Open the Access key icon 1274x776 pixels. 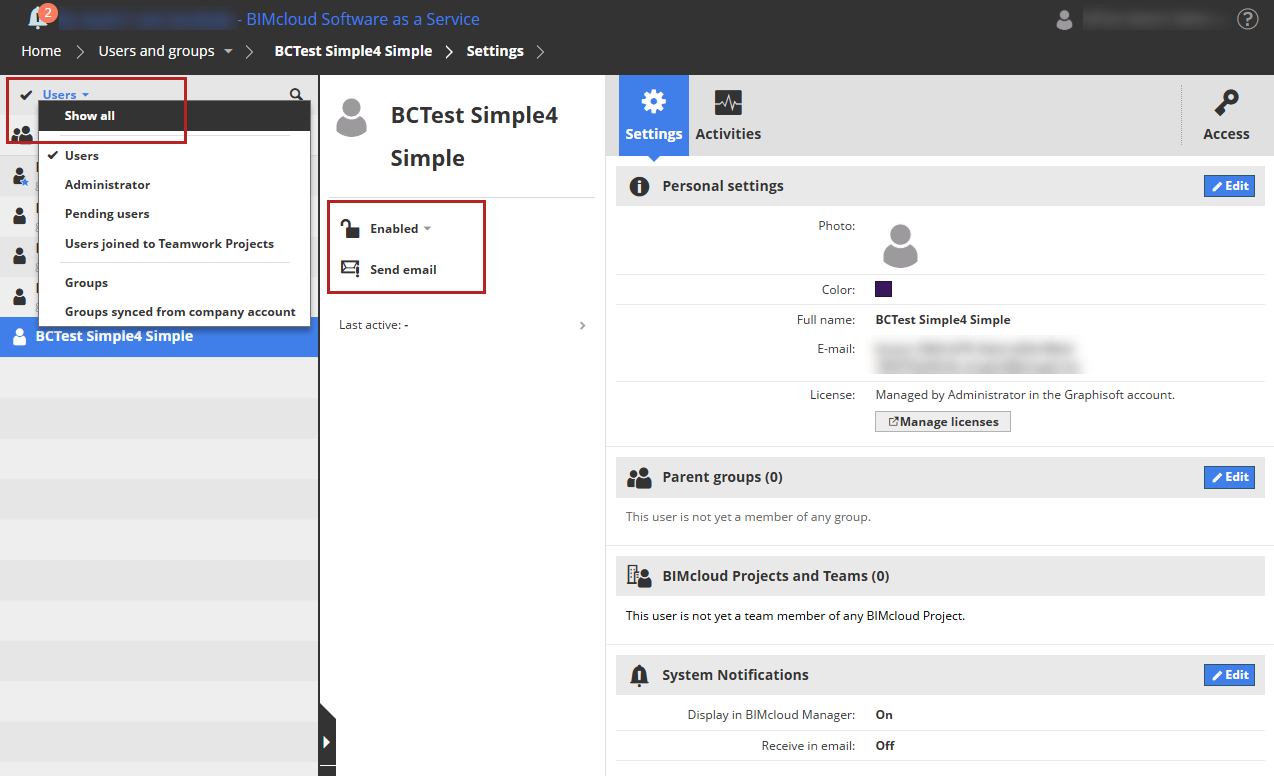coord(1226,103)
